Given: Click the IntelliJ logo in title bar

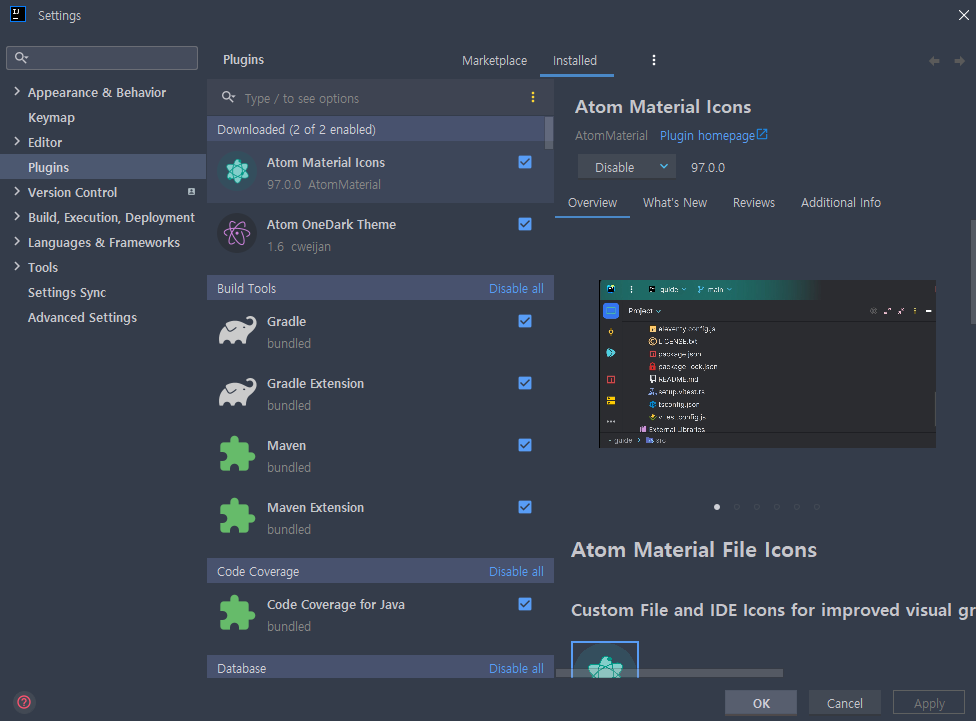Looking at the screenshot, I should pos(18,14).
